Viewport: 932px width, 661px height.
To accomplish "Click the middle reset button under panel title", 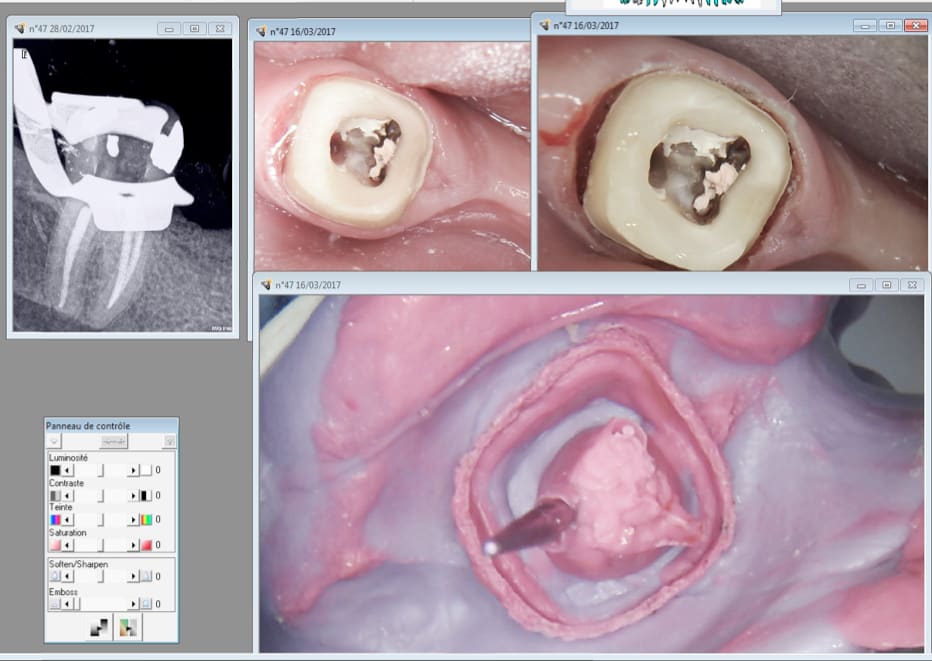I will click(x=112, y=441).
